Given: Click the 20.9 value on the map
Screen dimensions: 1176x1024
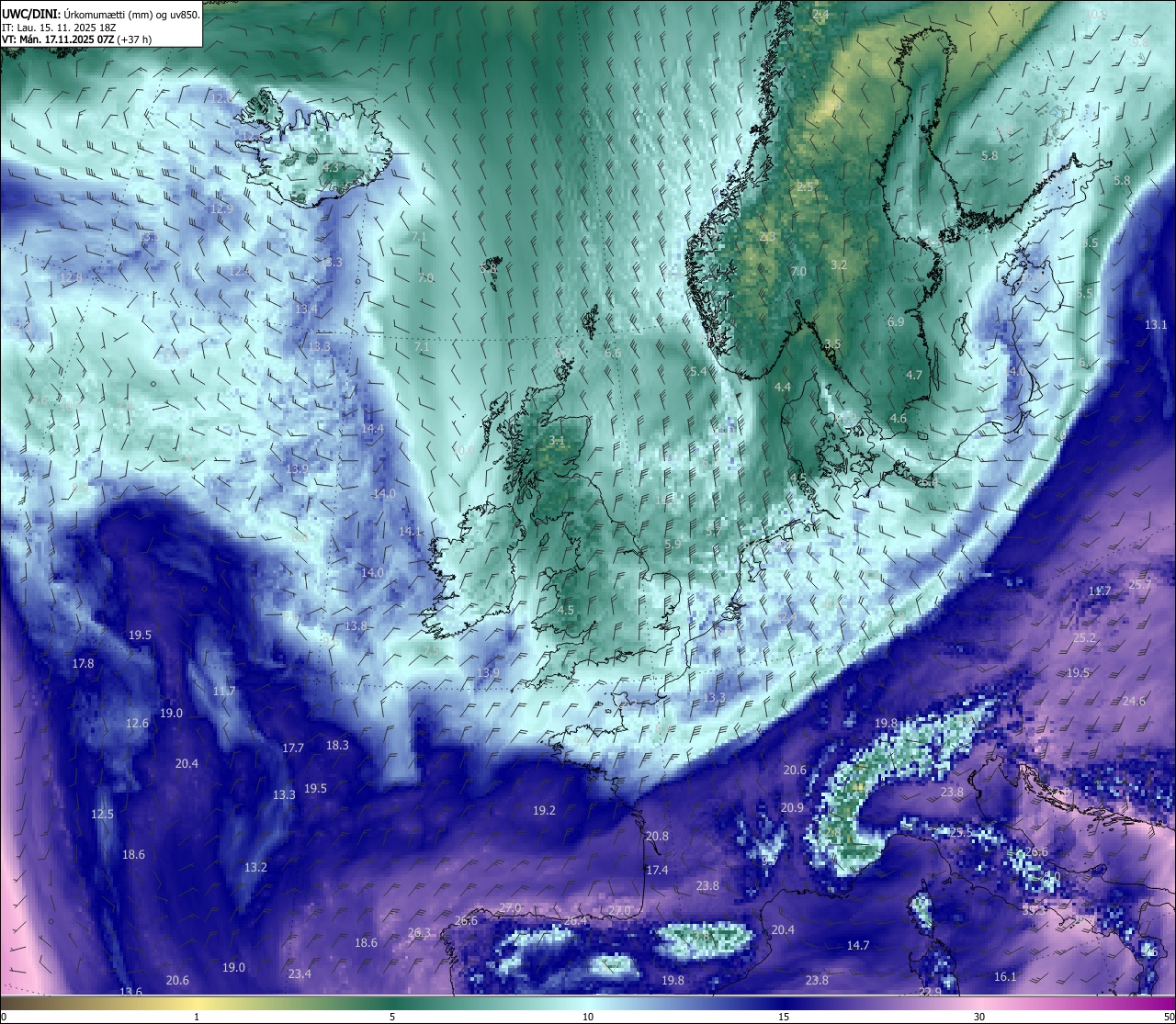Looking at the screenshot, I should click(792, 807).
